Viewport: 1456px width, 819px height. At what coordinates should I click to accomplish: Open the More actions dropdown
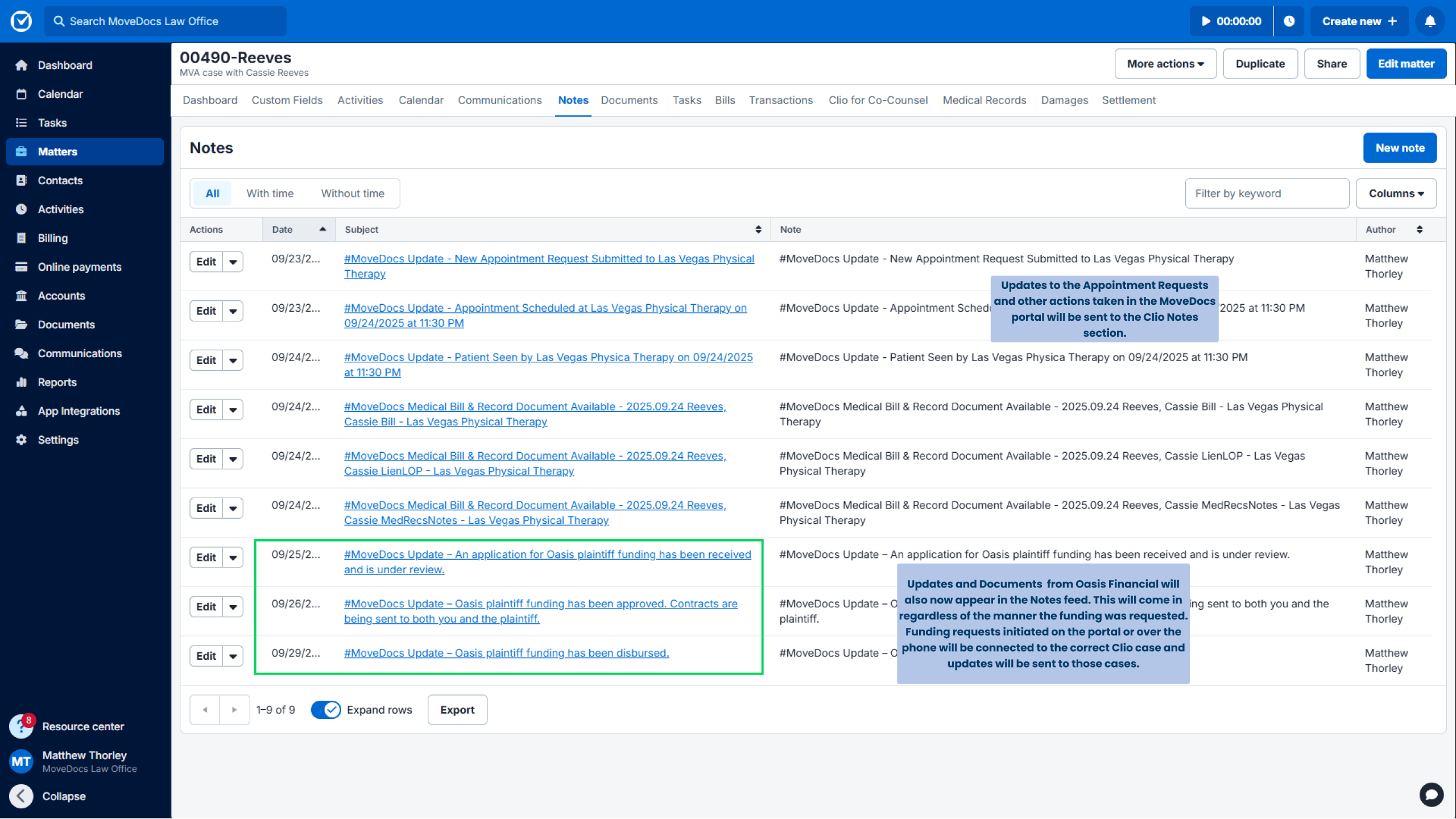(x=1165, y=64)
